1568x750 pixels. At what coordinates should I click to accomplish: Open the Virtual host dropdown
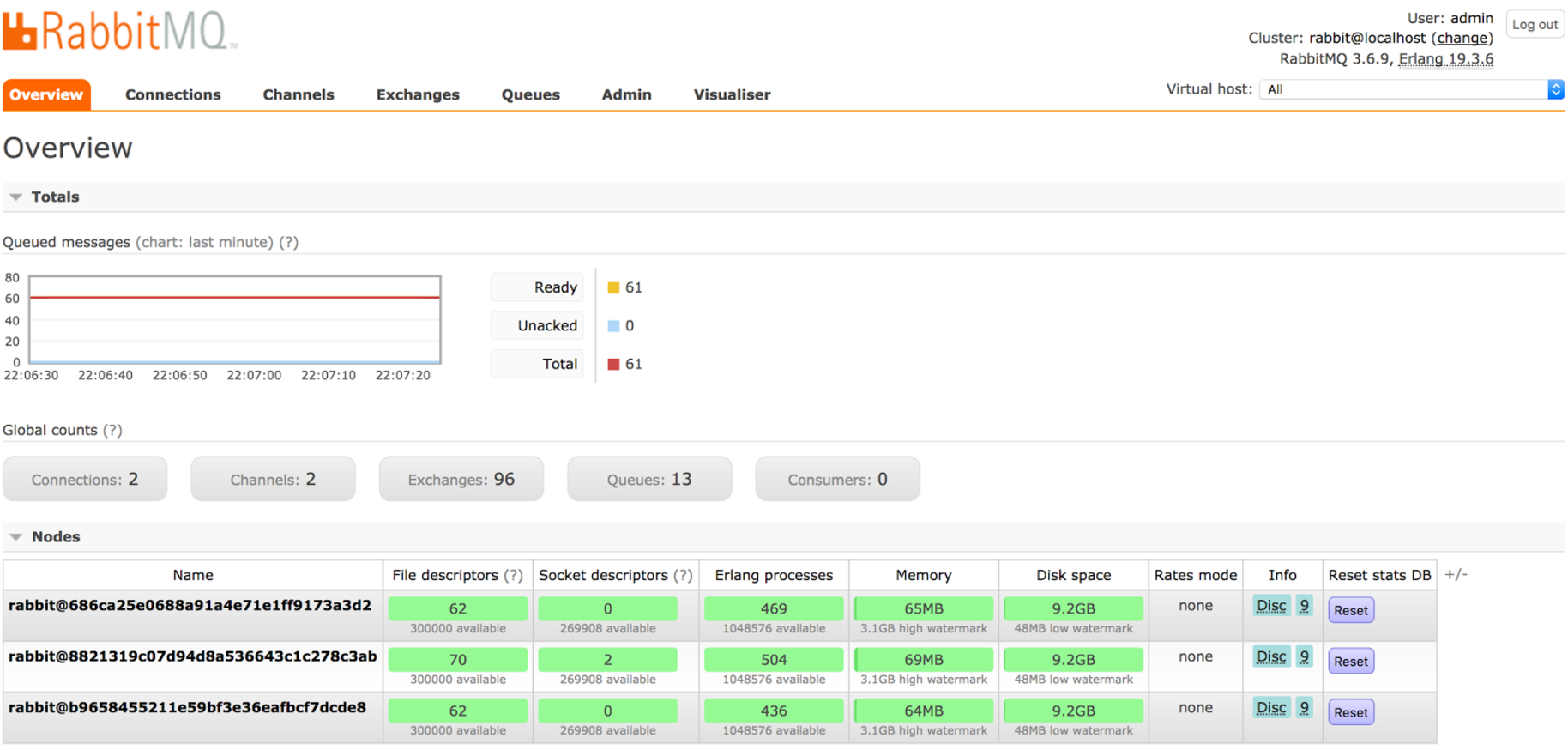point(1411,89)
